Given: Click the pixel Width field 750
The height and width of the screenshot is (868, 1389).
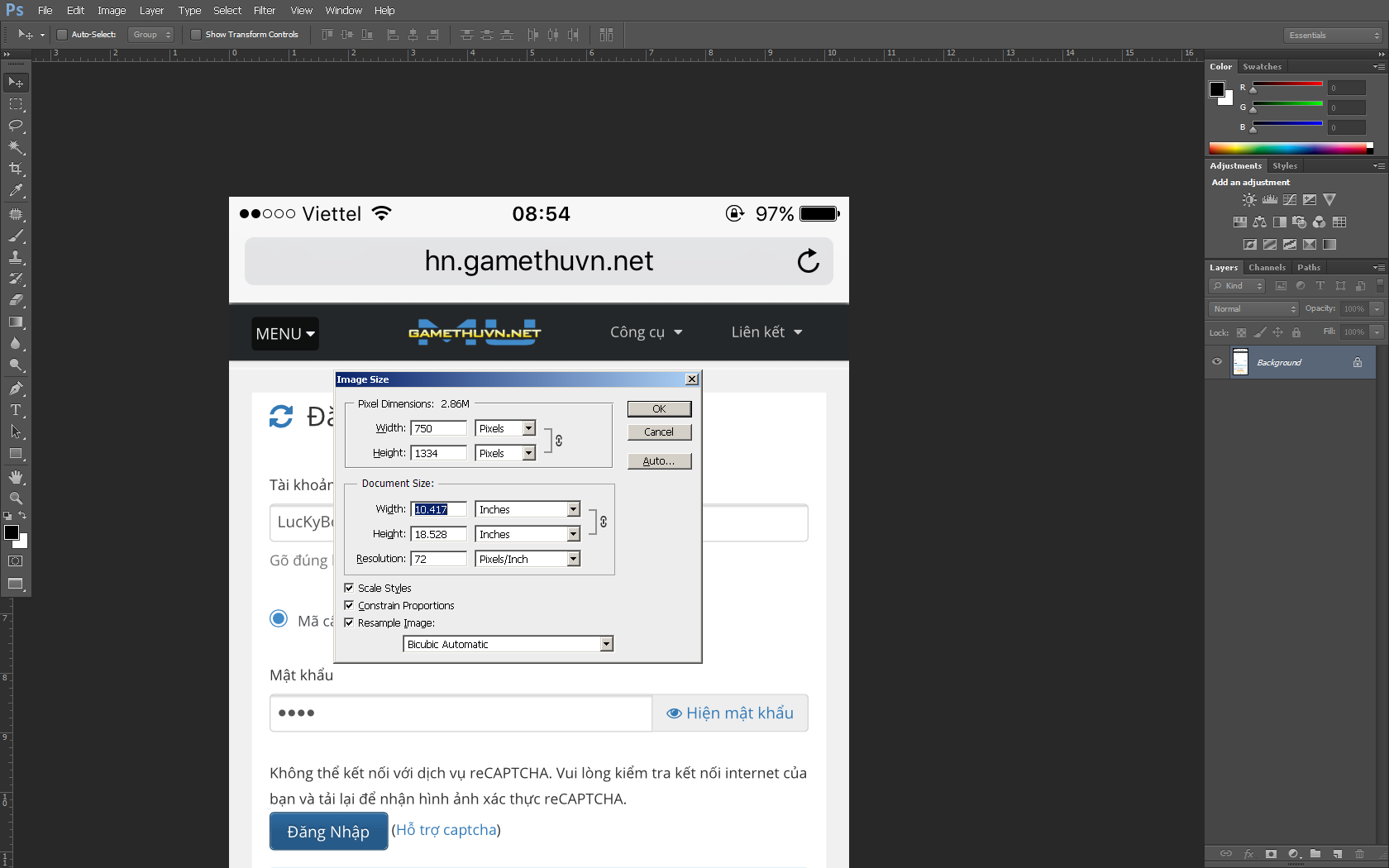Looking at the screenshot, I should 438,428.
